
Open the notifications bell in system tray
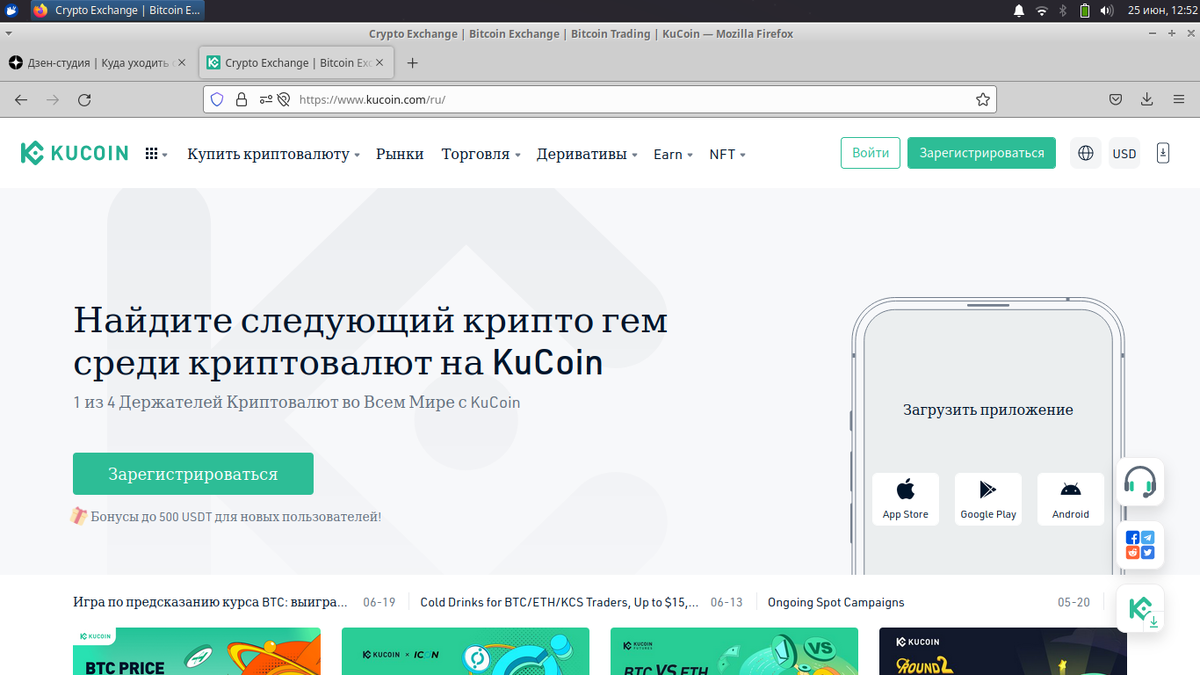[1019, 10]
